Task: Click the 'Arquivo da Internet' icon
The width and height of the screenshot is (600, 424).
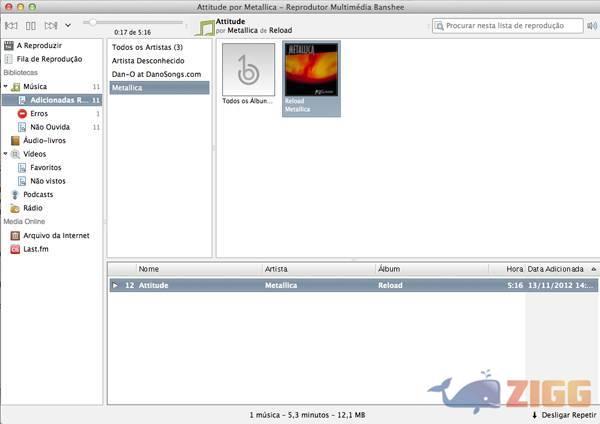Action: click(x=15, y=235)
